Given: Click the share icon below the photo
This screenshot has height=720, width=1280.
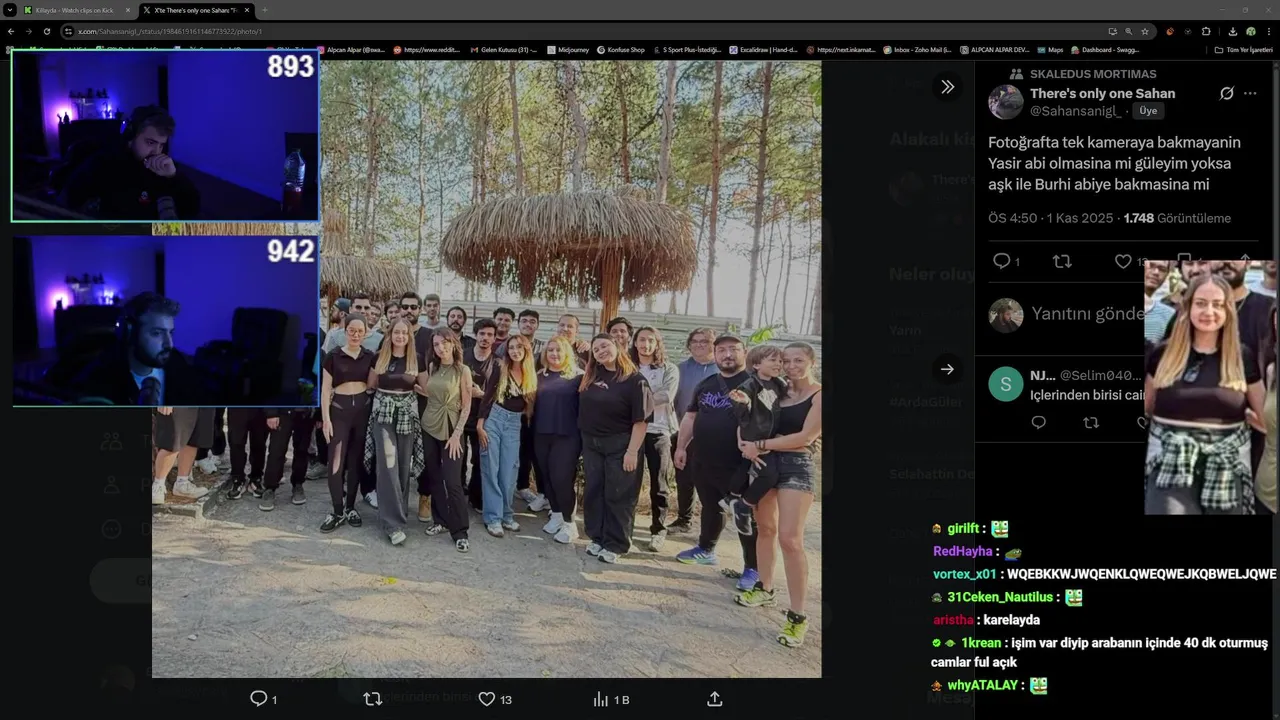Looking at the screenshot, I should 715,699.
